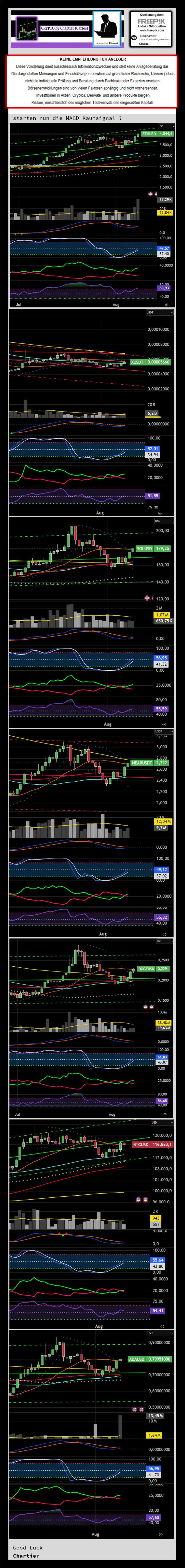
Task: Select the XUSDT symbol label
Action: click(137, 362)
